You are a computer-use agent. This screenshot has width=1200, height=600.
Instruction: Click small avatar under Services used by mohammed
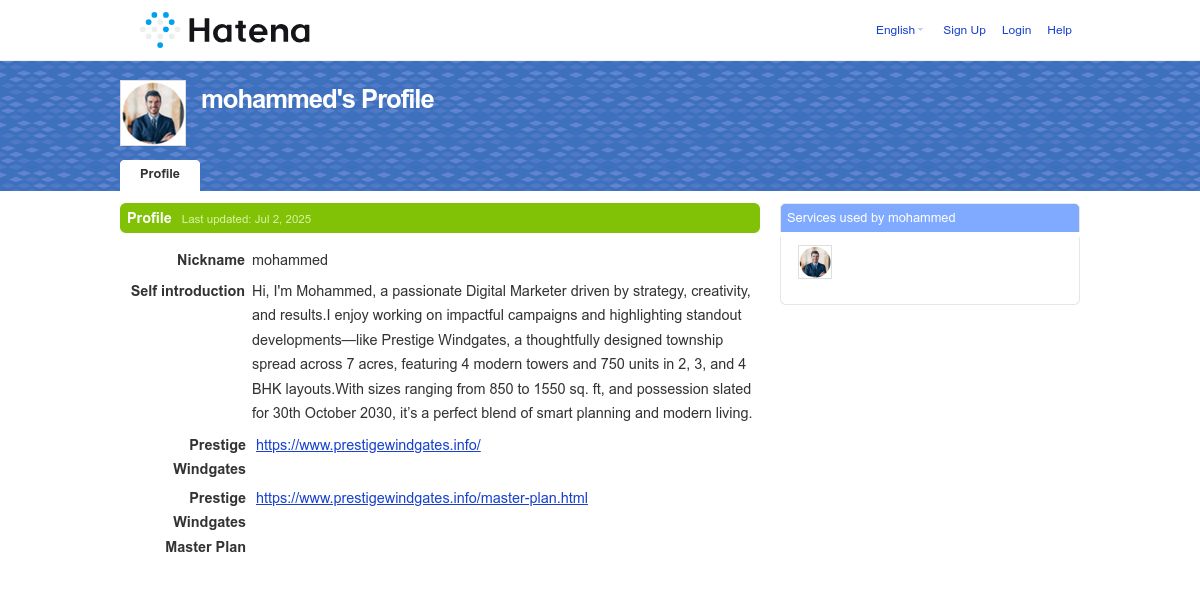pyautogui.click(x=815, y=262)
